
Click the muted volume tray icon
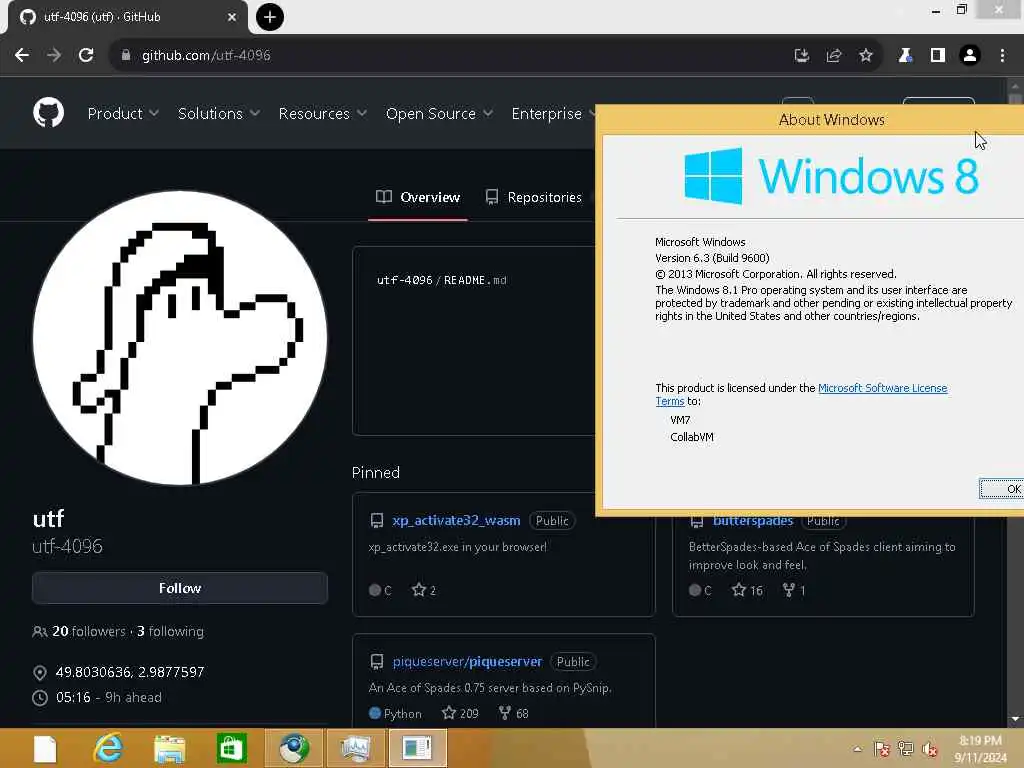930,749
